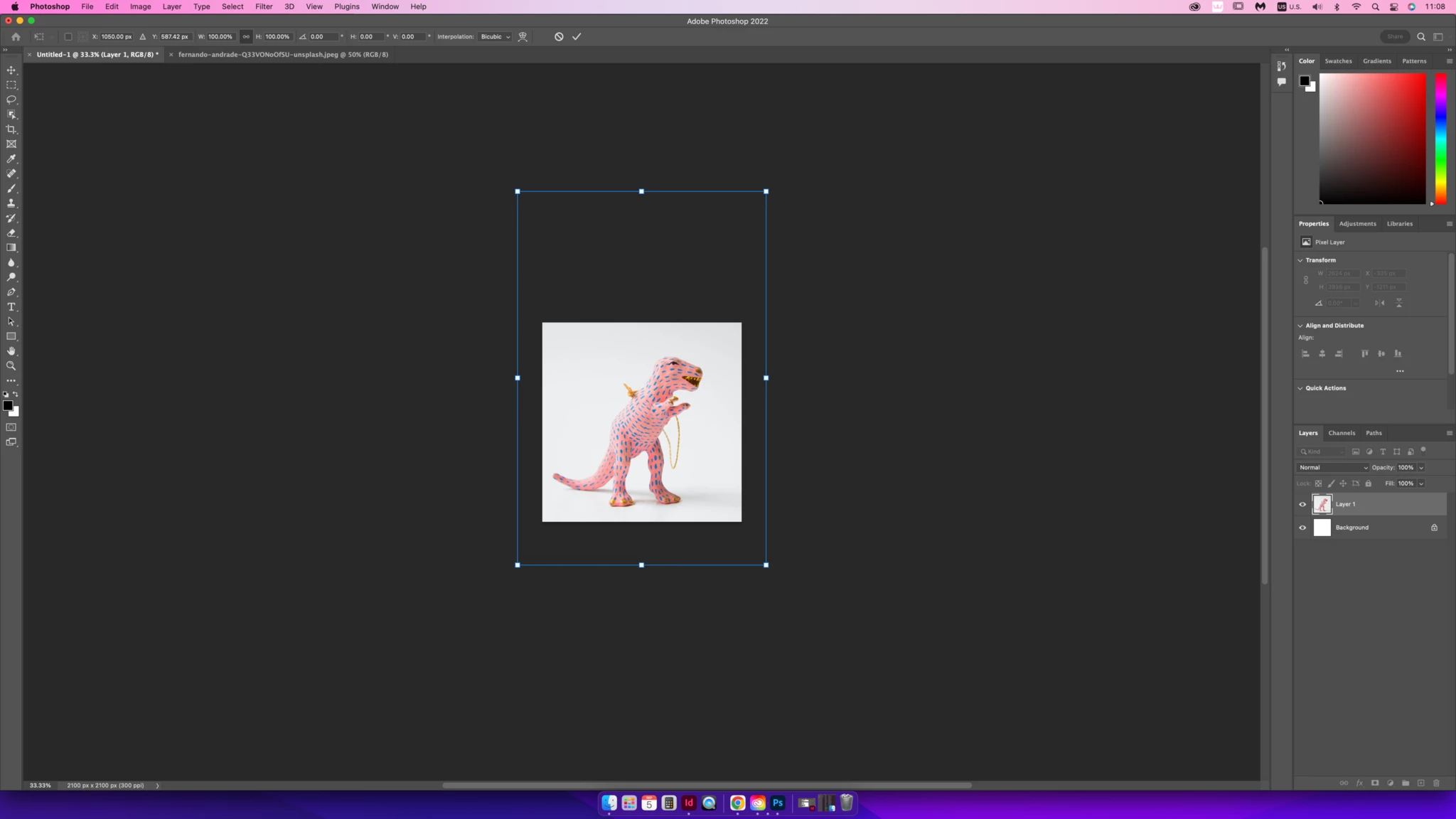Open the Normal blend mode dropdown
Screen dimensions: 1456x819
[1332, 468]
